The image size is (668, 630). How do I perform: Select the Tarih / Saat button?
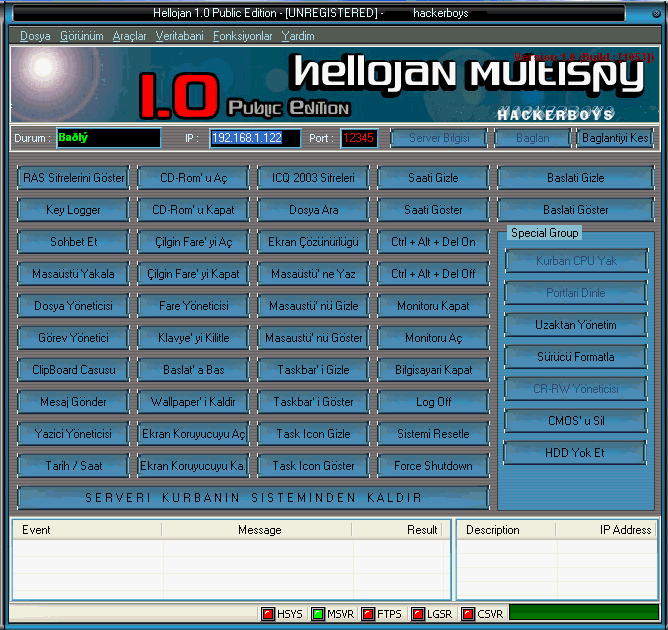pos(73,466)
